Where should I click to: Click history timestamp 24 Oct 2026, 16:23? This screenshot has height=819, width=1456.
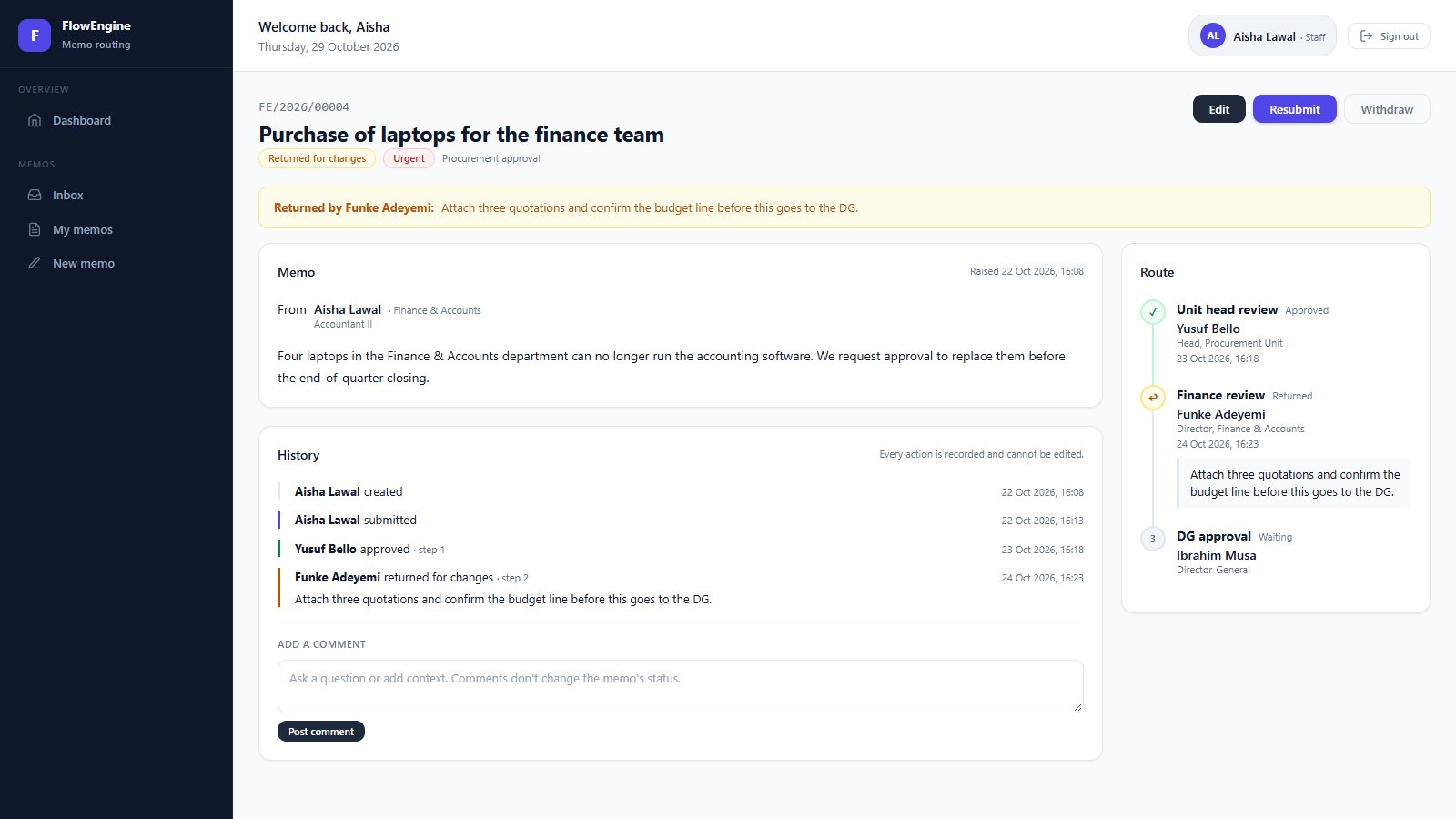click(x=1043, y=578)
